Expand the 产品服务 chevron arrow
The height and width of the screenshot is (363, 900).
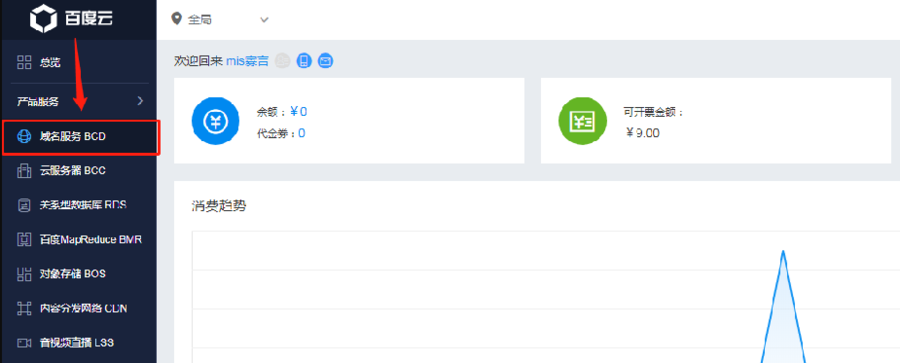pos(141,102)
